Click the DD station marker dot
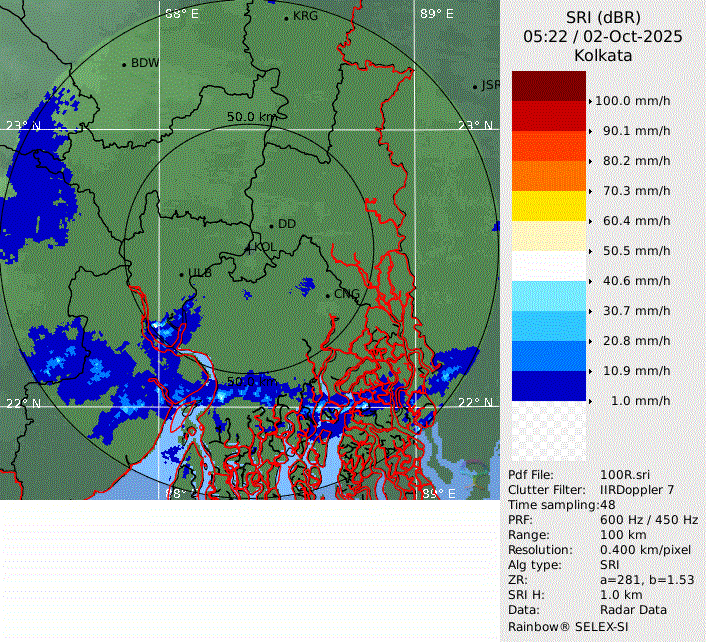Screen dimensions: 706x642 point(271,225)
